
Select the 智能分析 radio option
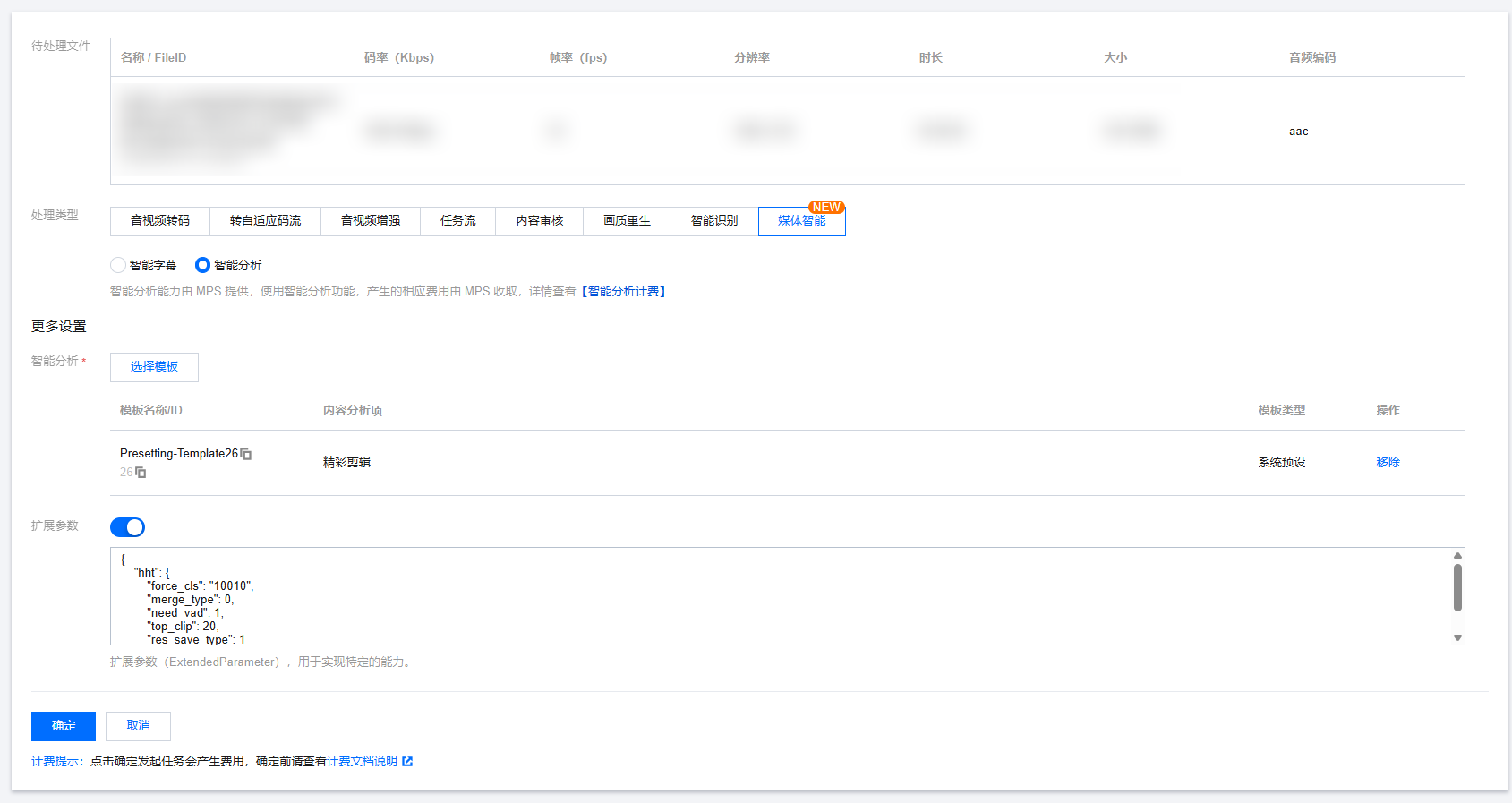click(x=202, y=265)
